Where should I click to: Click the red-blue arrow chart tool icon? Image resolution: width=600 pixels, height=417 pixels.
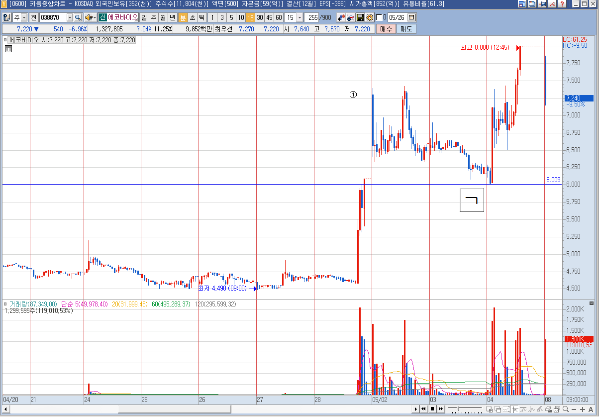[341, 18]
